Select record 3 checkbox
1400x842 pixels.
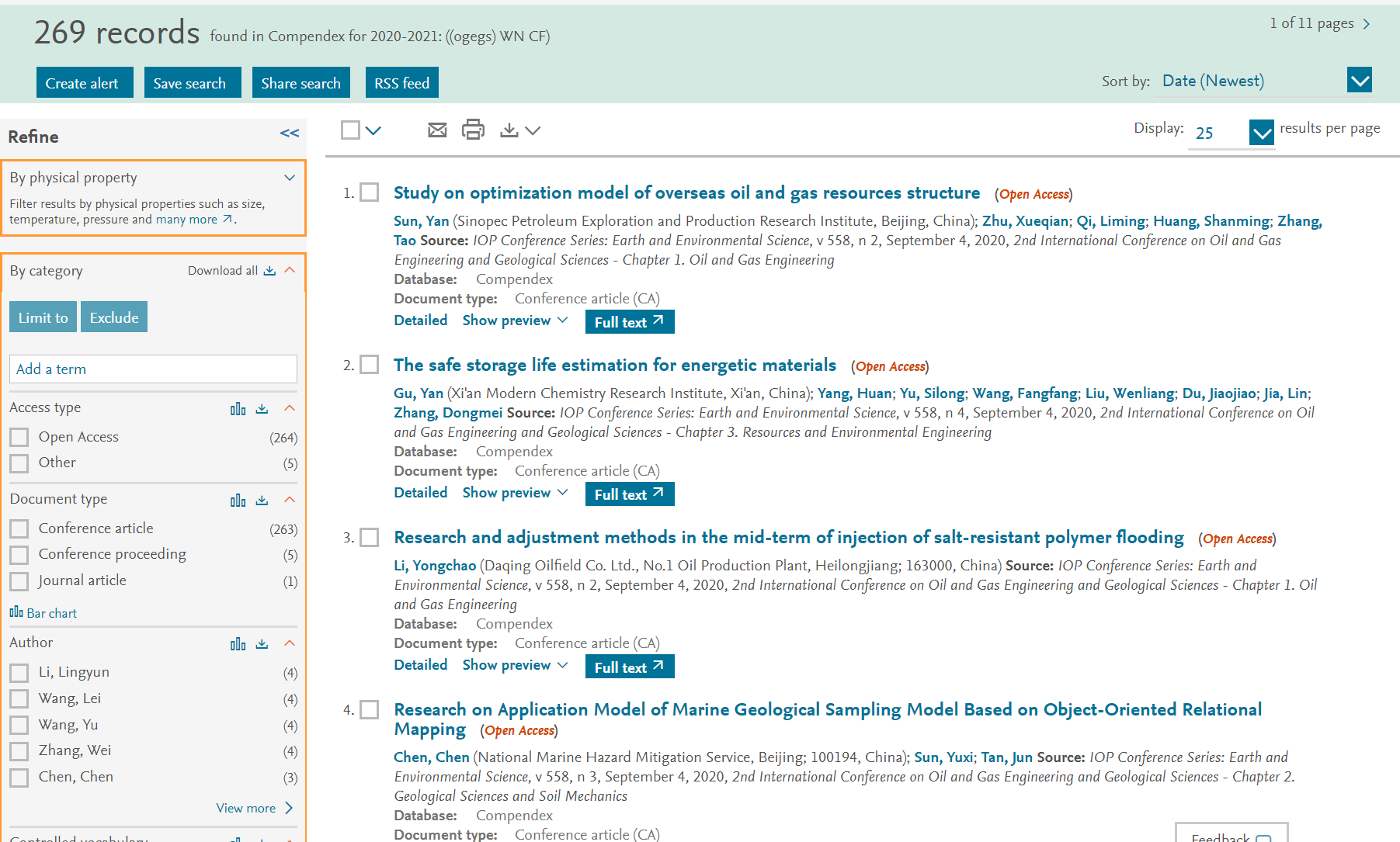[x=370, y=537]
